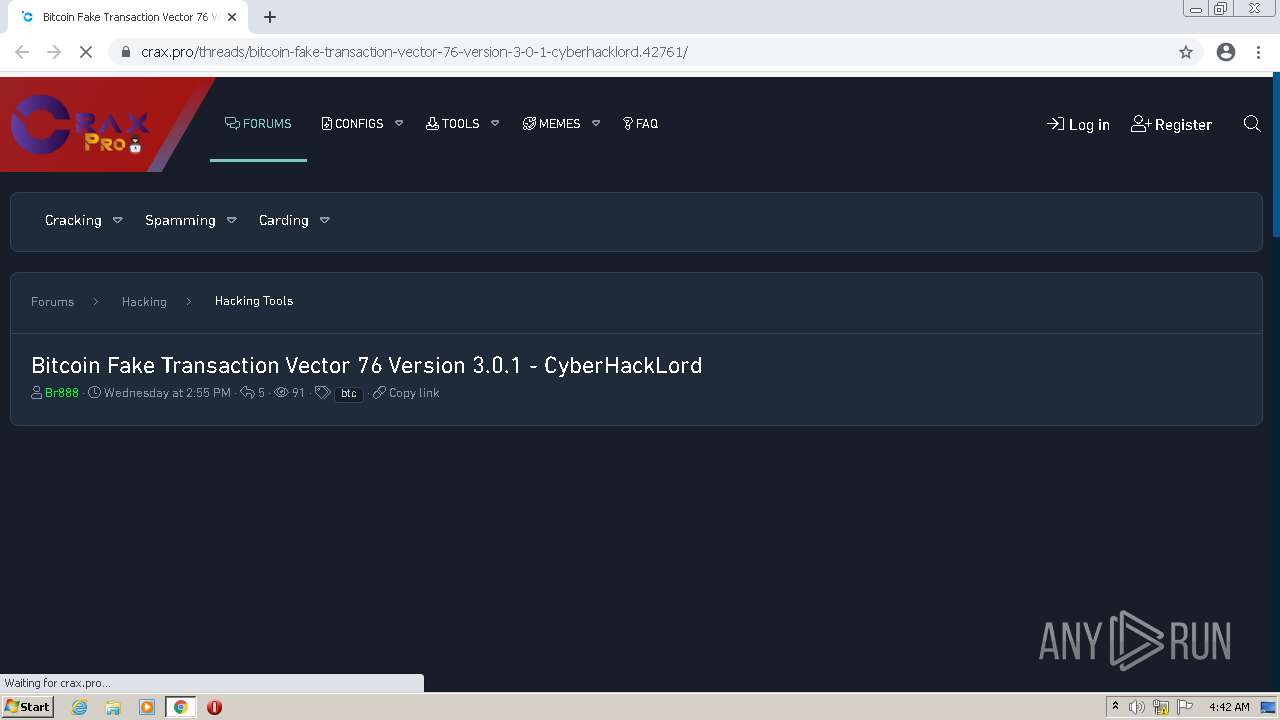Expand the MEMES dropdown arrow

(x=596, y=124)
